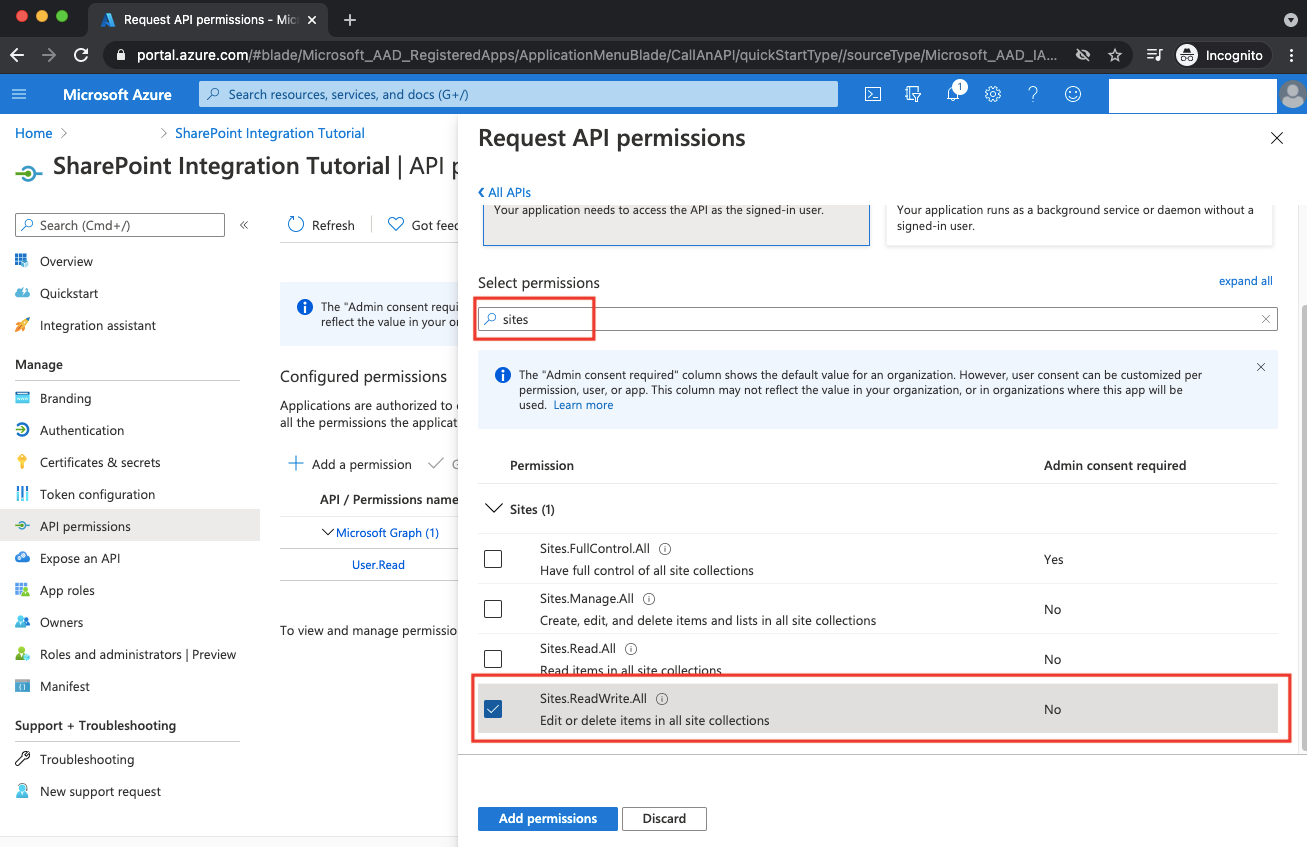Check the Sites.Manage.All checkbox
The height and width of the screenshot is (847, 1307).
pyautogui.click(x=493, y=609)
